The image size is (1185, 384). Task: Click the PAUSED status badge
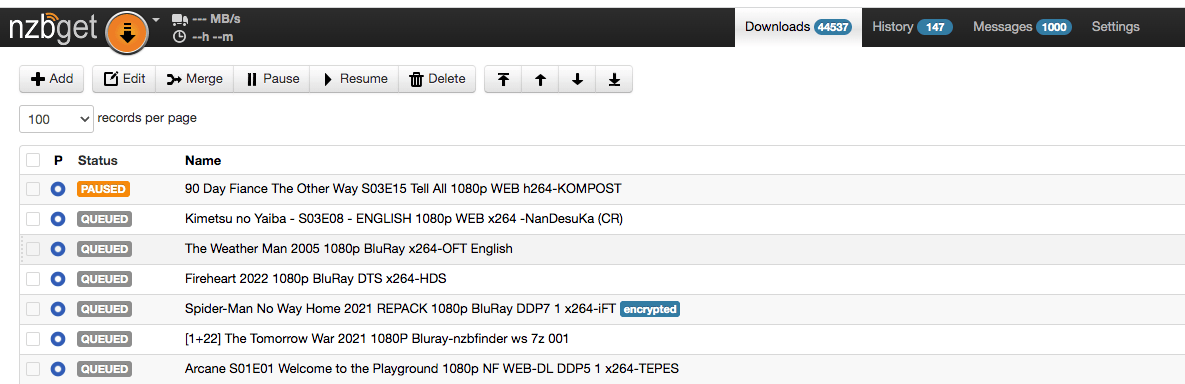[x=104, y=189]
